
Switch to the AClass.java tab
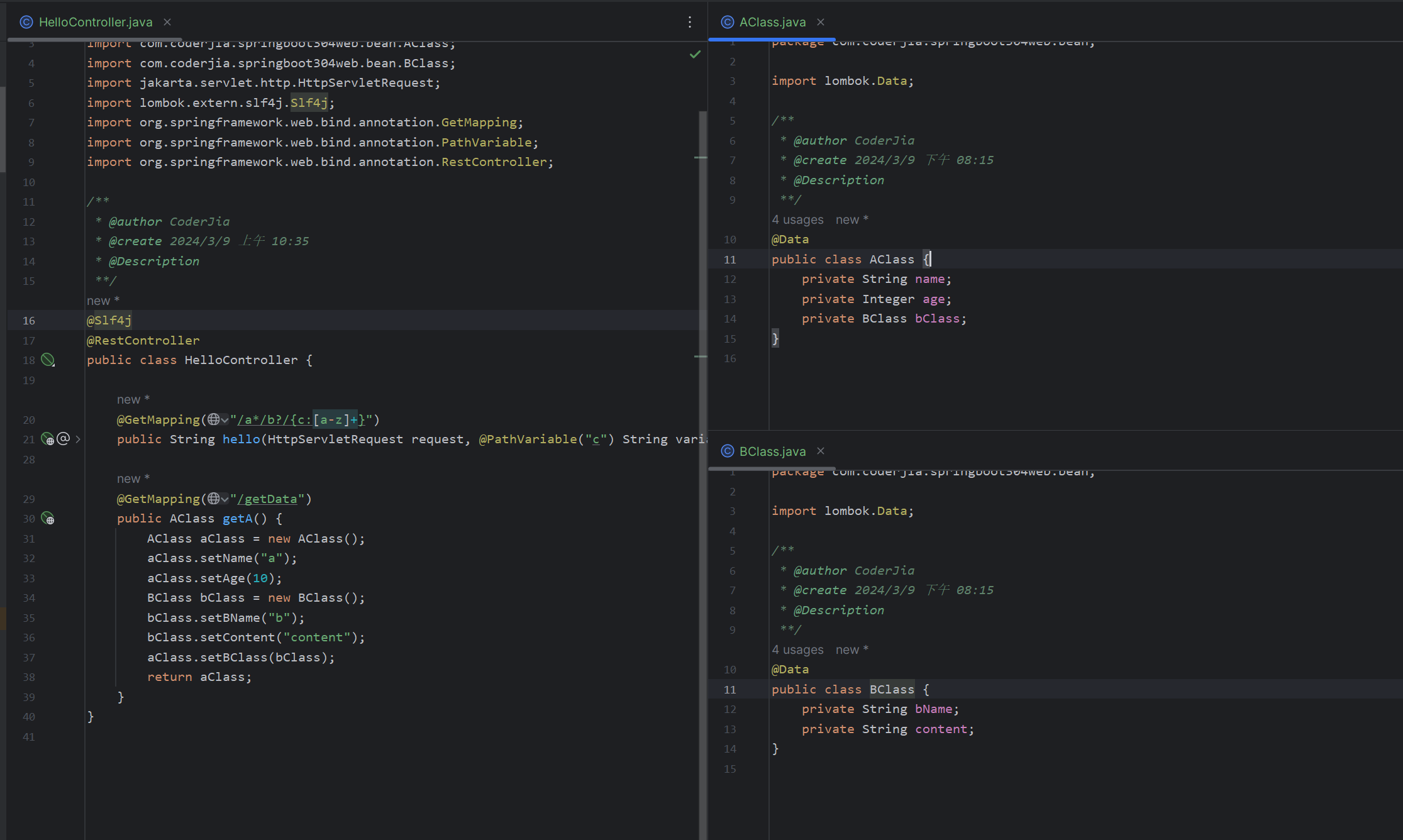772,22
